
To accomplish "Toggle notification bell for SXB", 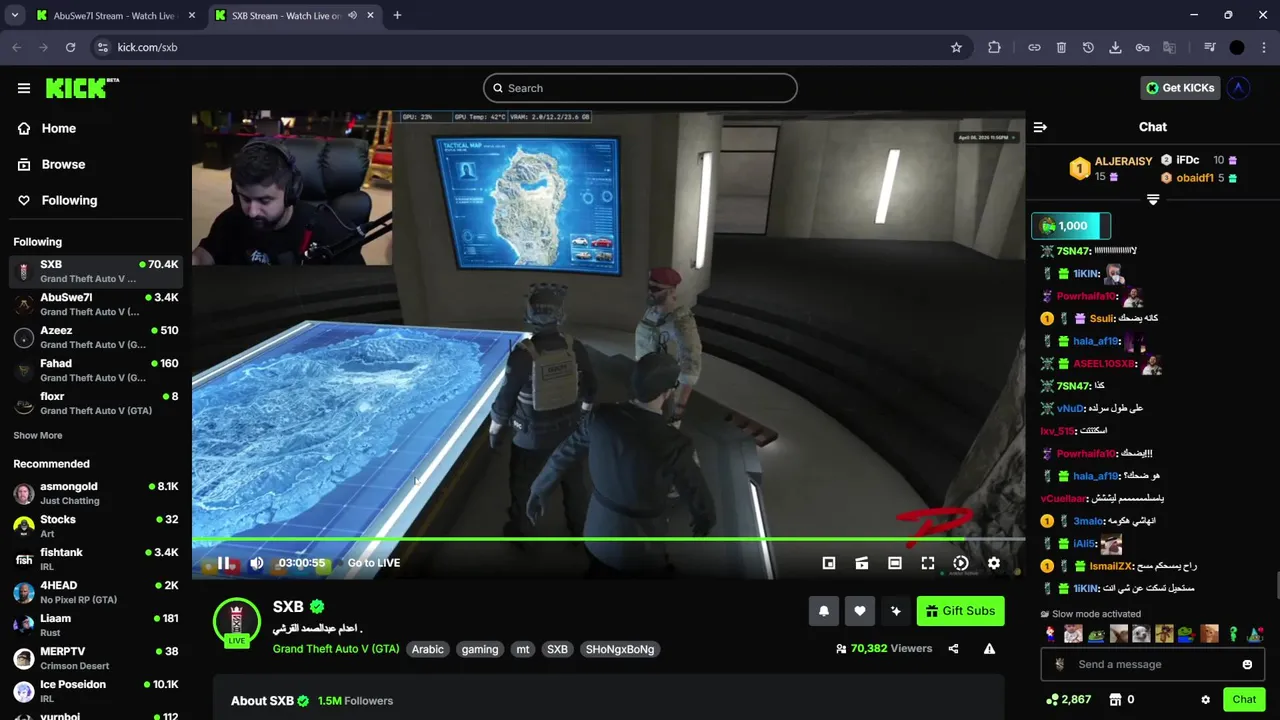I will [x=824, y=611].
